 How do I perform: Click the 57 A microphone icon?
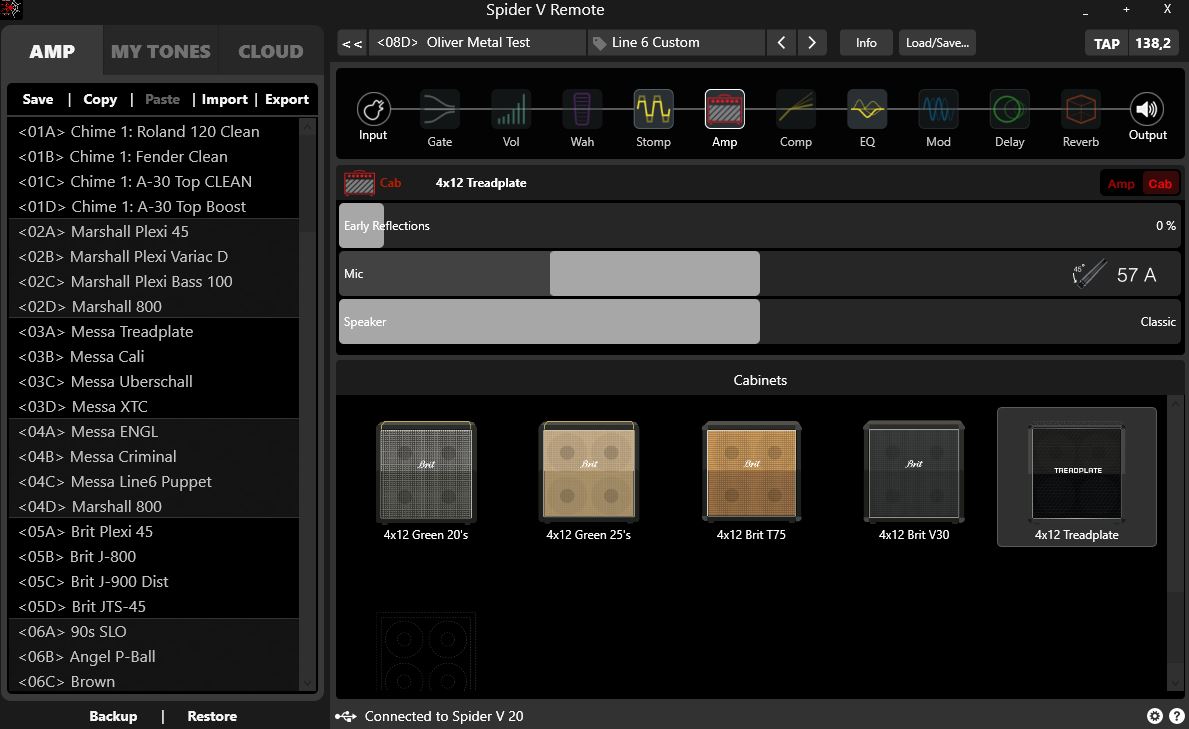[x=1089, y=274]
